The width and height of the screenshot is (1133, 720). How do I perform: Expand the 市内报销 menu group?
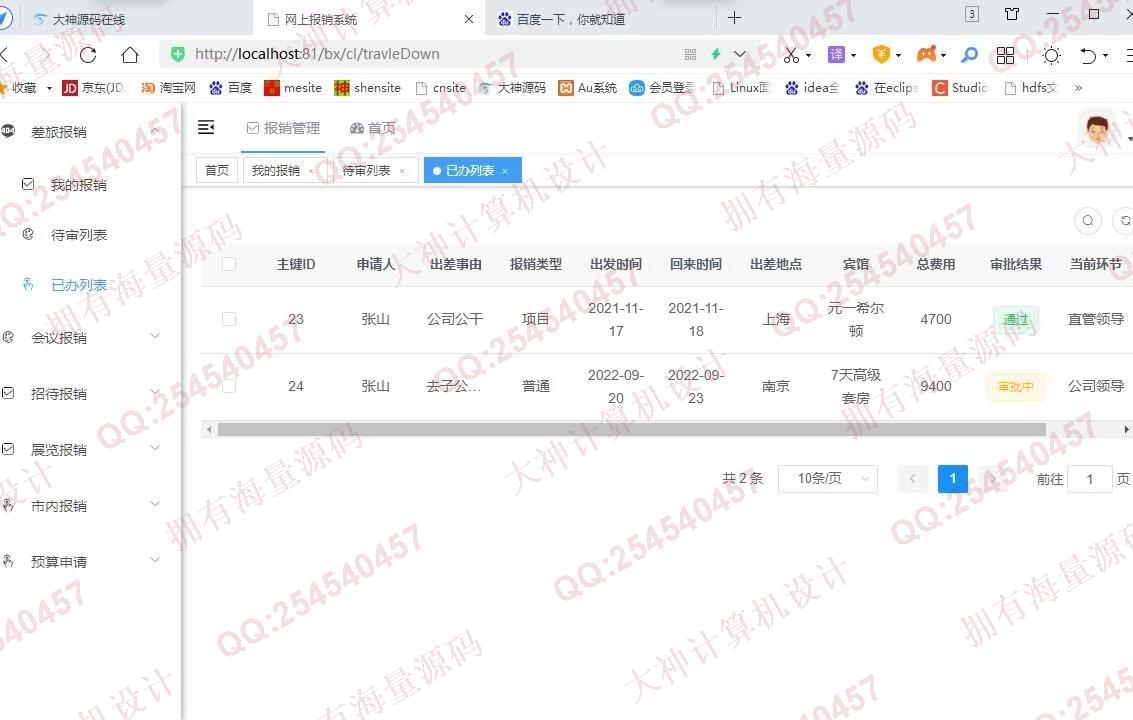tap(155, 504)
